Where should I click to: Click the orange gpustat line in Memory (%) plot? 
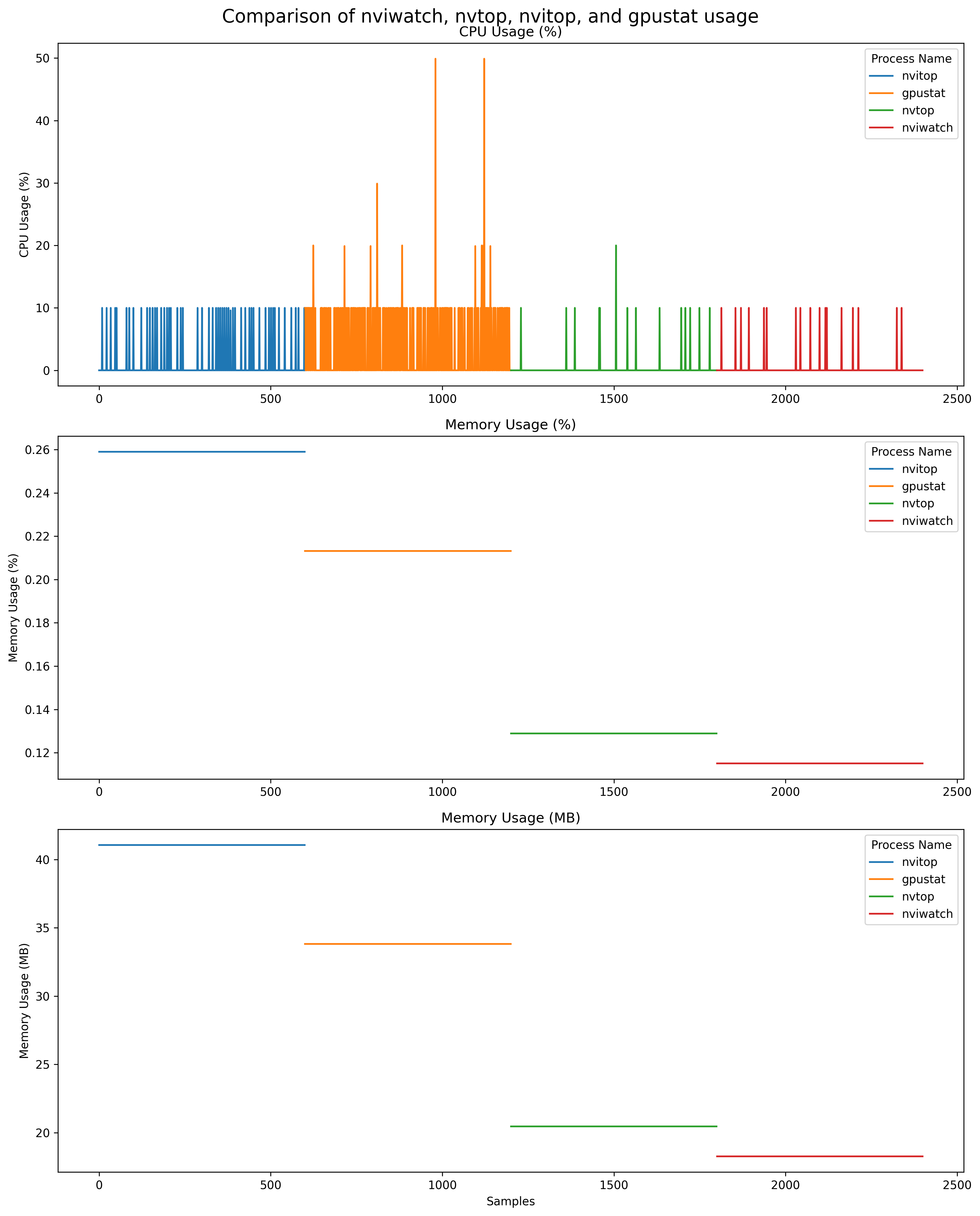(x=408, y=551)
